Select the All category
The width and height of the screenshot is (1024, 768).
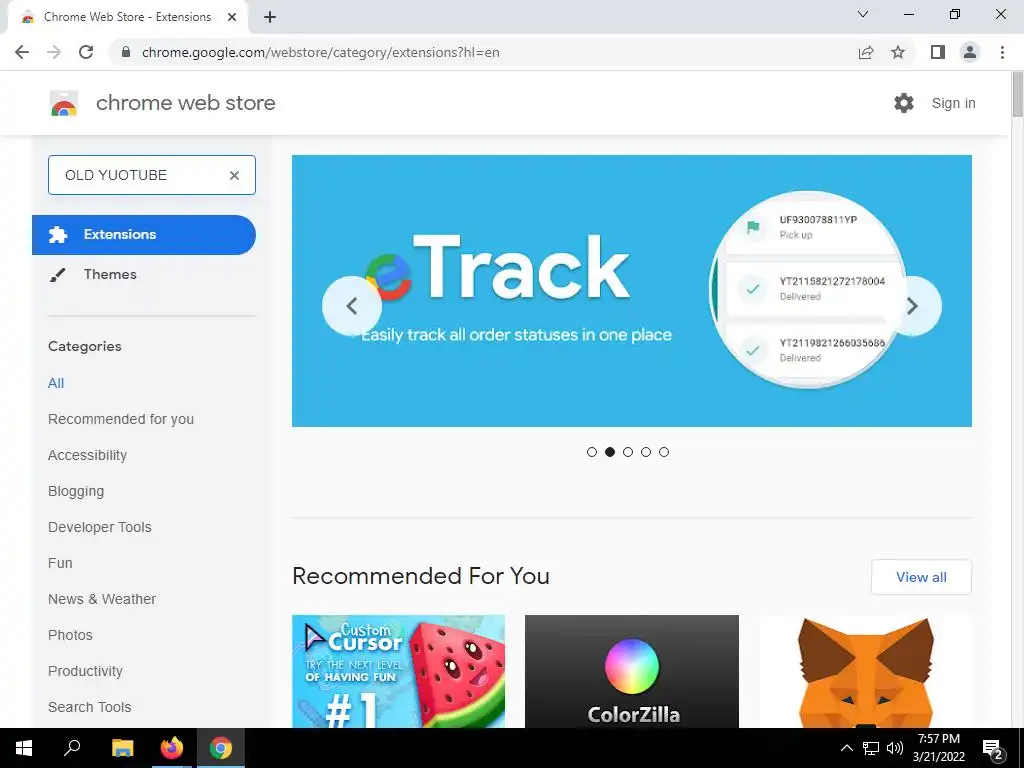click(x=56, y=383)
